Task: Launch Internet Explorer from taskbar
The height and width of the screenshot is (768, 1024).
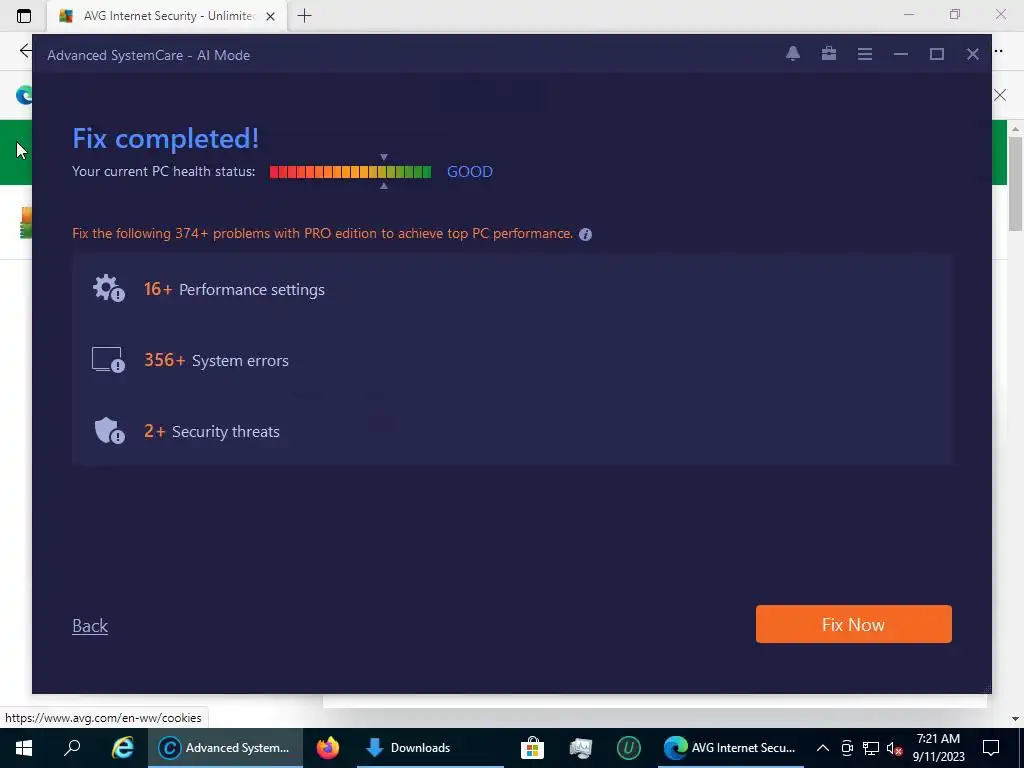Action: [122, 748]
